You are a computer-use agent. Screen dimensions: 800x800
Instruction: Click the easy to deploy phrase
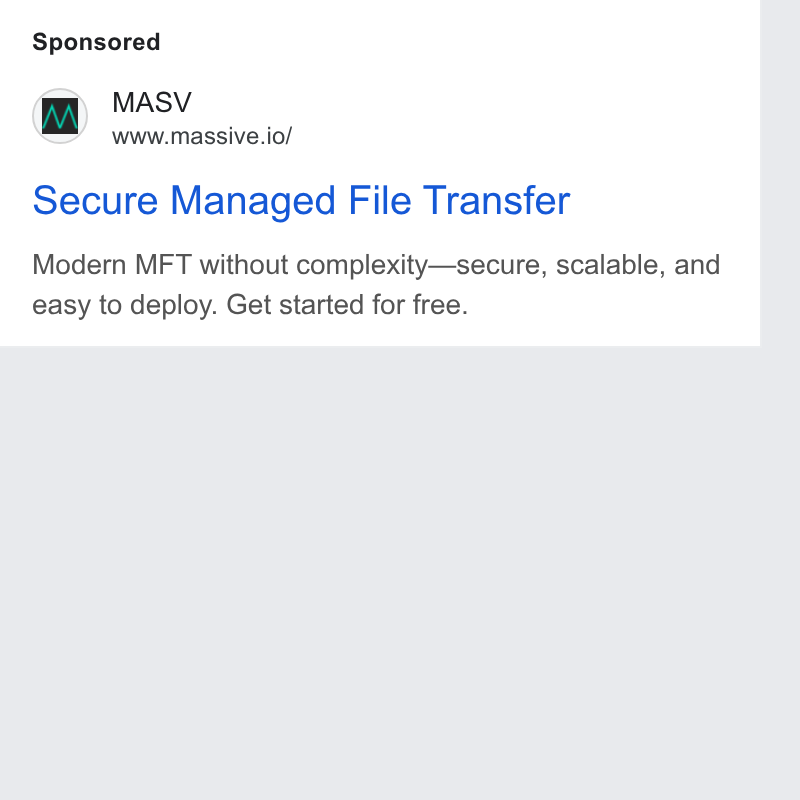(125, 305)
